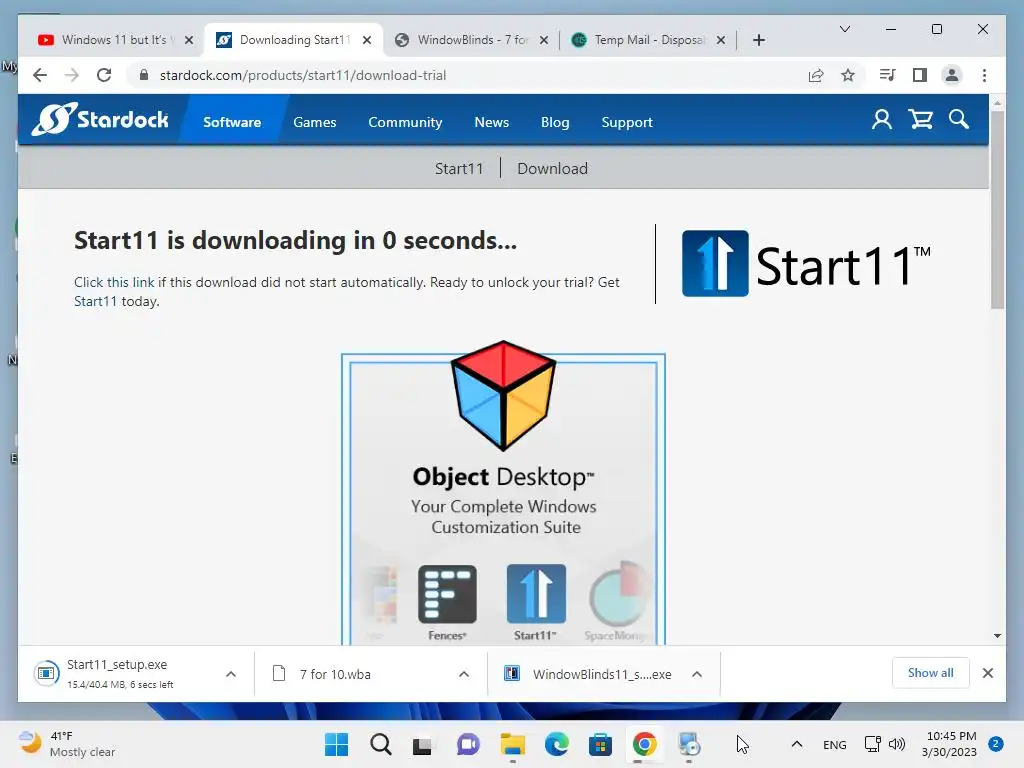The height and width of the screenshot is (768, 1024).
Task: Click the Chrome icon on the taskbar
Action: 645,744
